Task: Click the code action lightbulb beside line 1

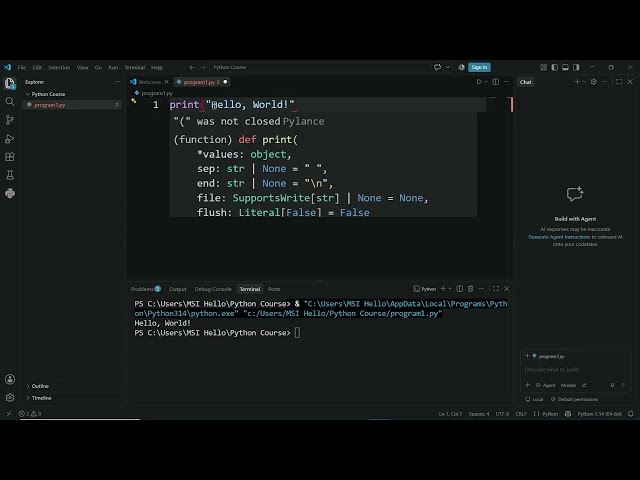Action: 133,100
